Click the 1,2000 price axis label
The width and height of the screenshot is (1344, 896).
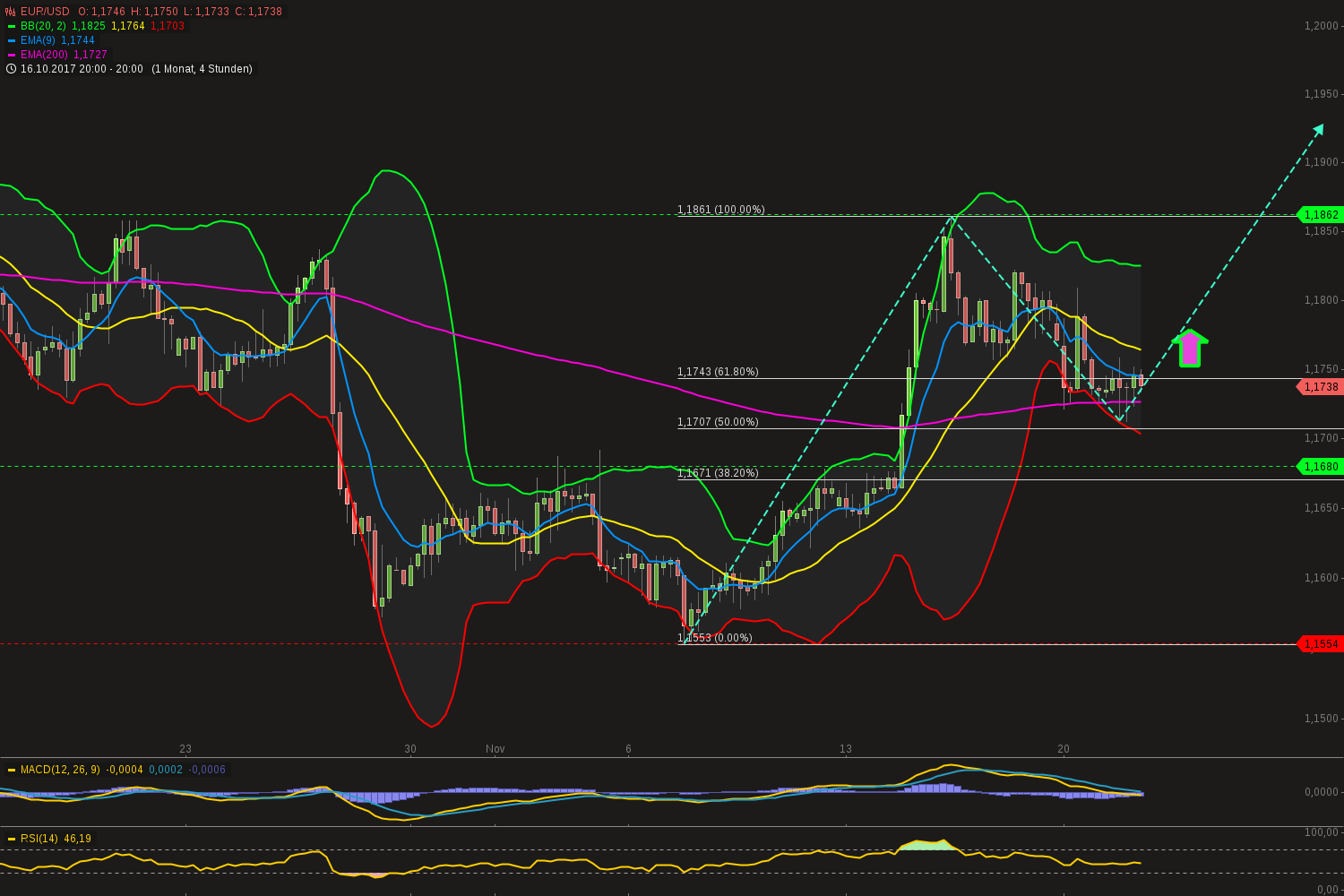pos(1322,26)
